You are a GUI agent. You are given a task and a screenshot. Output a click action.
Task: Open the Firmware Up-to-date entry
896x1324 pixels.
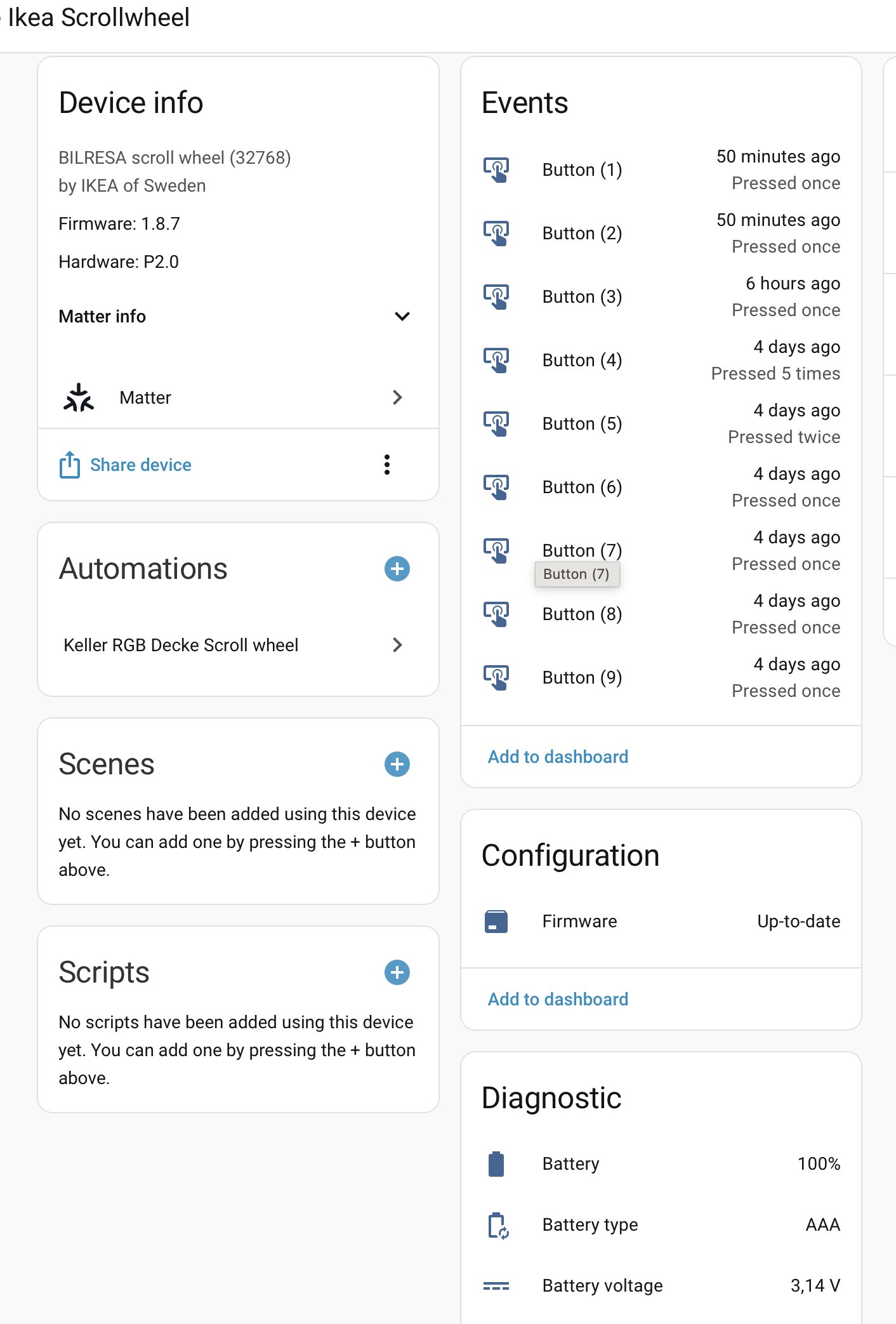pos(661,922)
